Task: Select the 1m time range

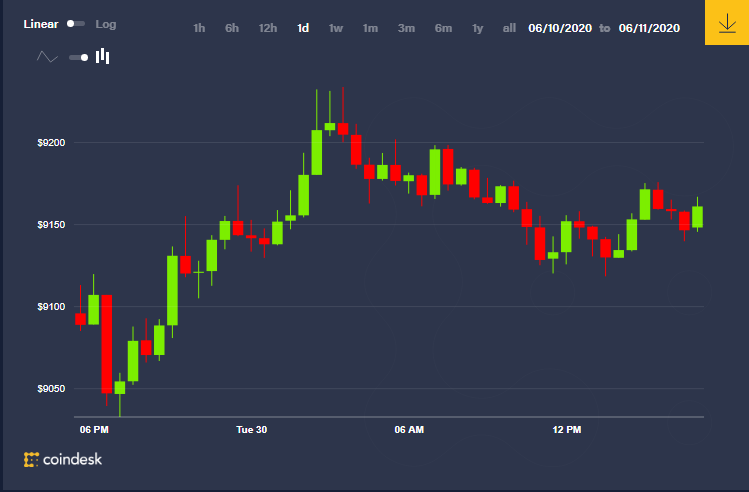Action: tap(370, 28)
